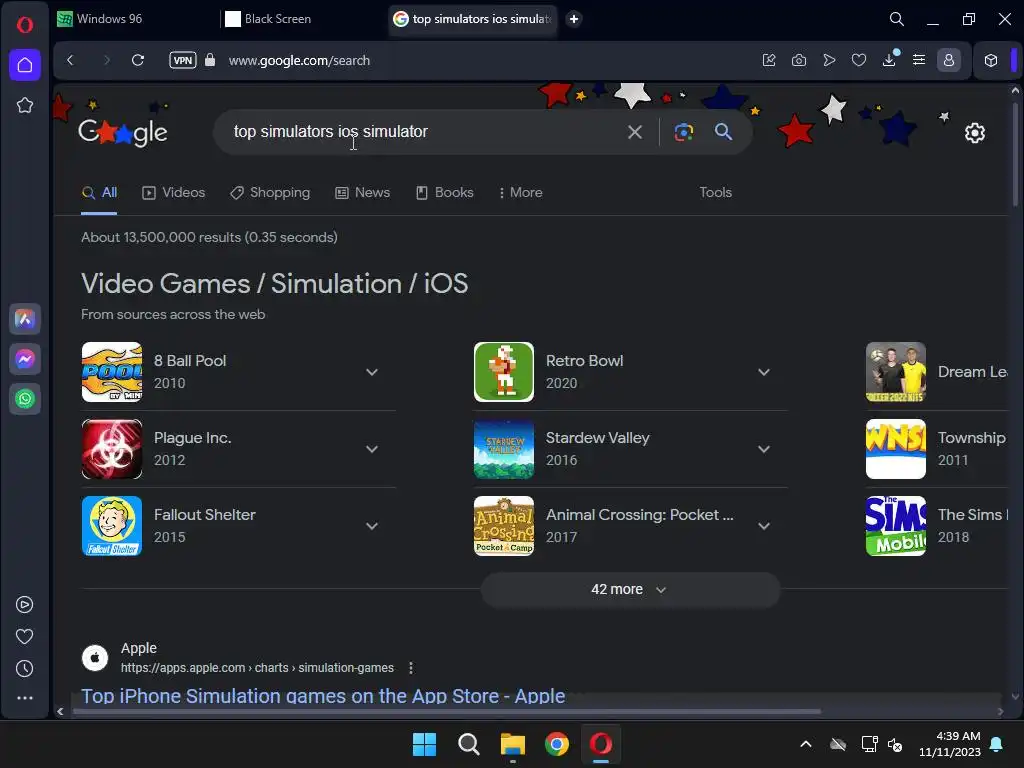
Task: Click the horizontal scrollbar at page bottom
Action: 447,711
